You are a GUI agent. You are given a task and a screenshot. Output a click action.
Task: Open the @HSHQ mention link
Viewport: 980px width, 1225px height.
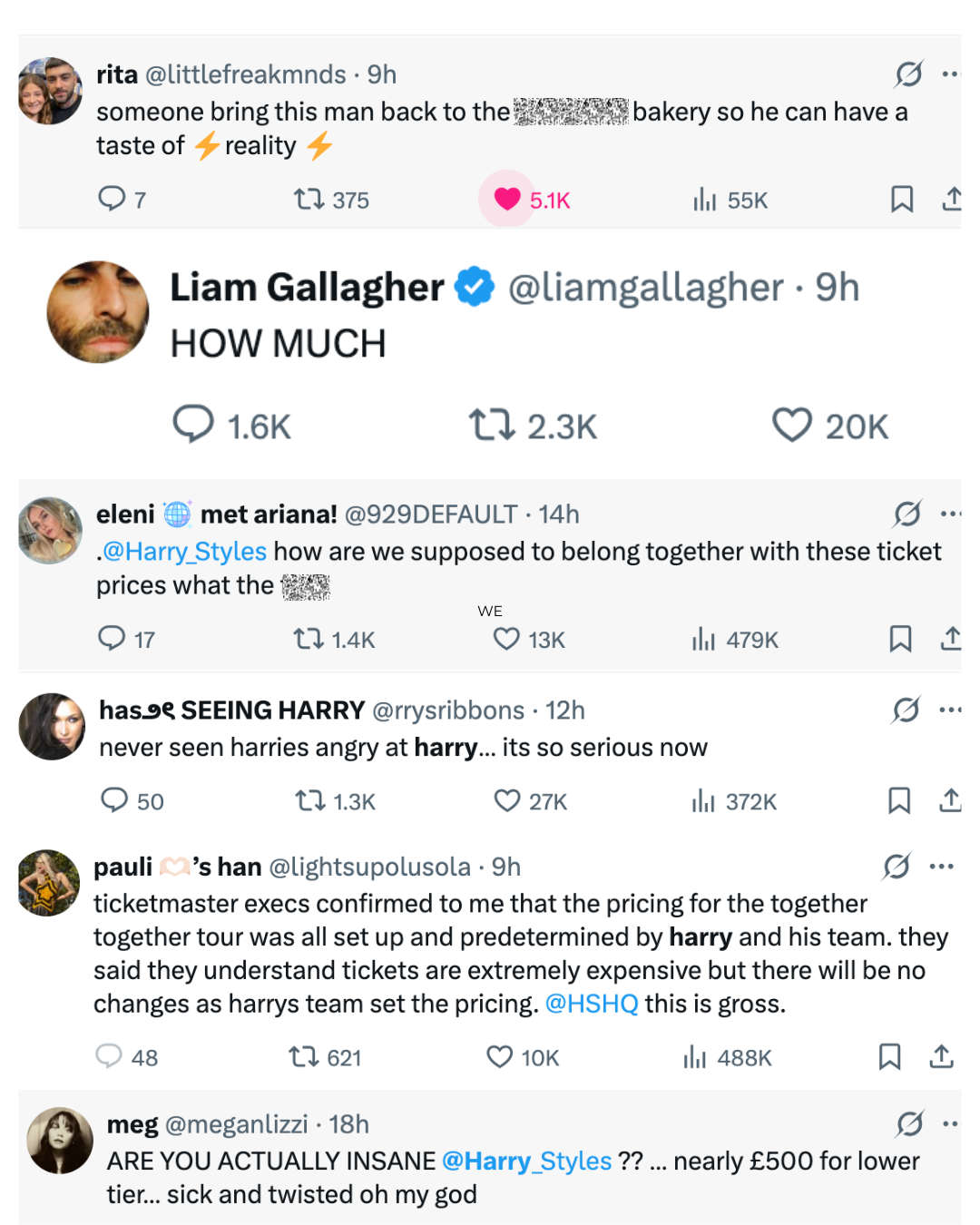click(592, 1004)
